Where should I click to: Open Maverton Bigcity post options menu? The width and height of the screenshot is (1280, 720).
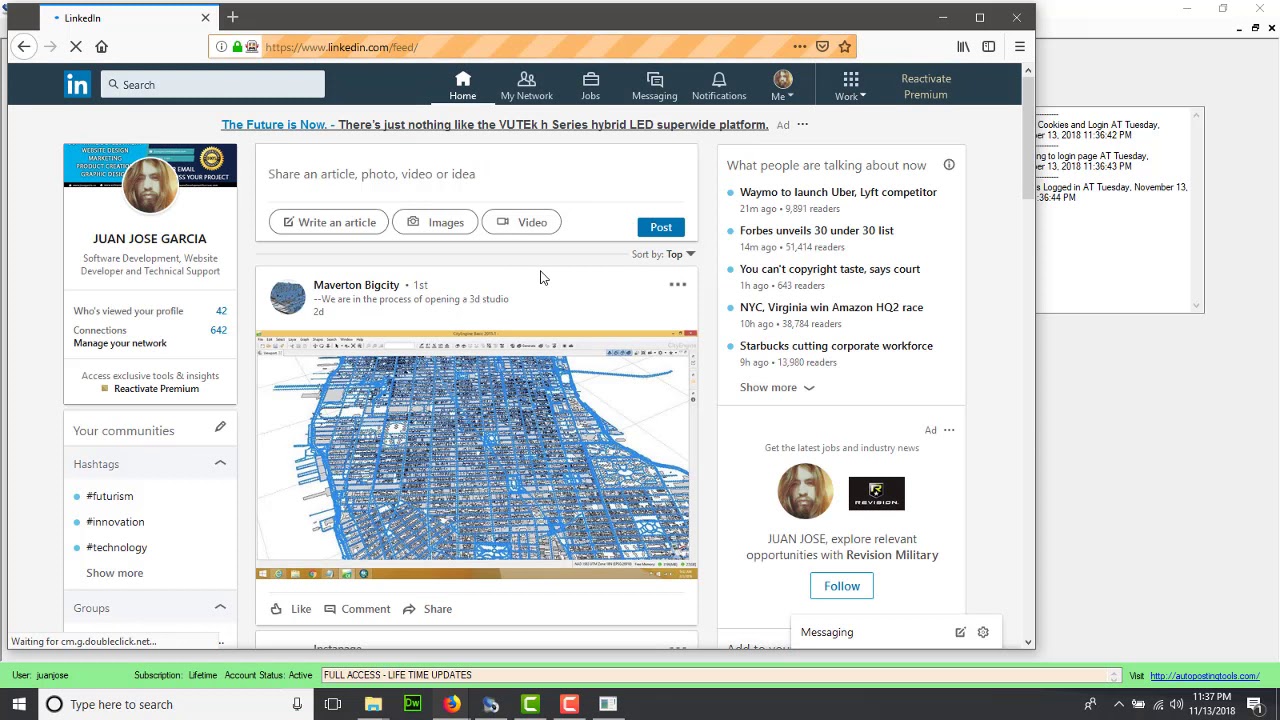[677, 285]
